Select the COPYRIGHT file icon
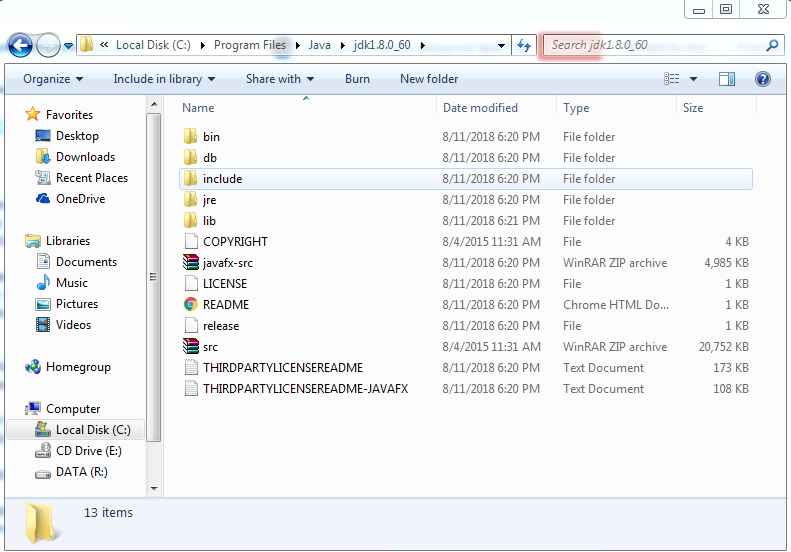This screenshot has height=552, width=791. click(191, 242)
